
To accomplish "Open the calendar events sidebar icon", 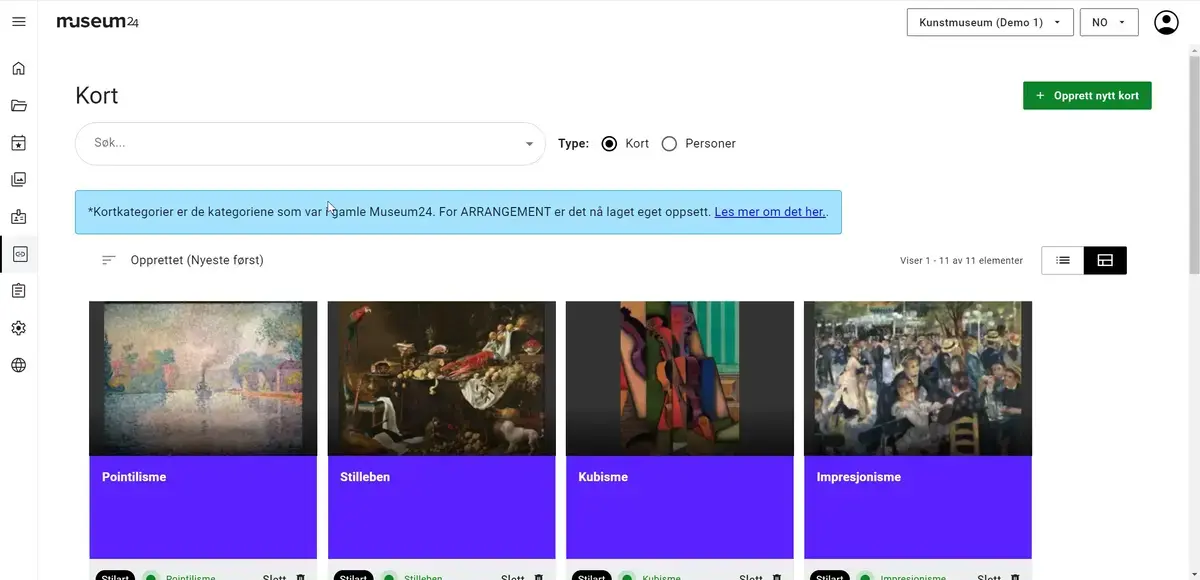I will coord(18,143).
